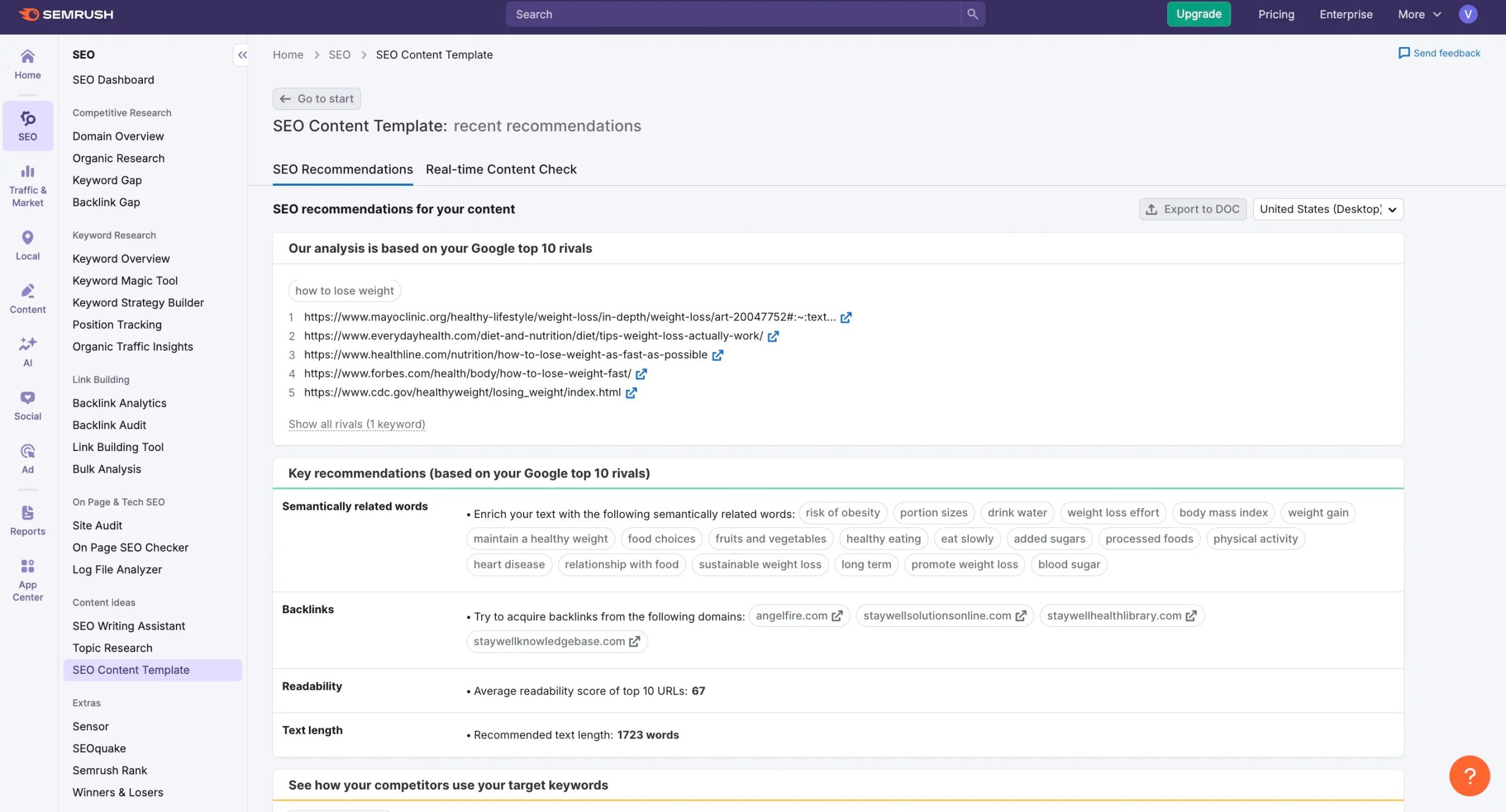Focus the top Search input field
1506x812 pixels.
click(732, 14)
